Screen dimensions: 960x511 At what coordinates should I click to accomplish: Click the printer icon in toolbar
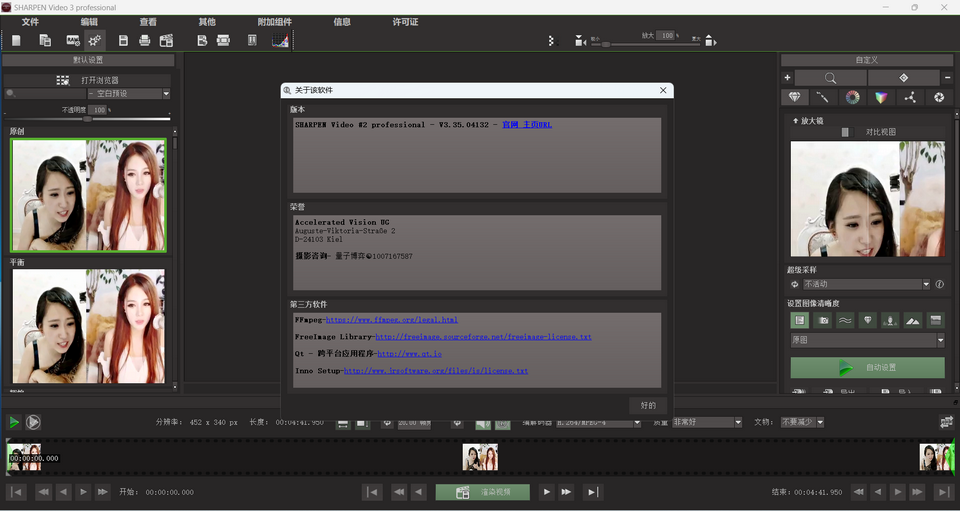tap(144, 40)
